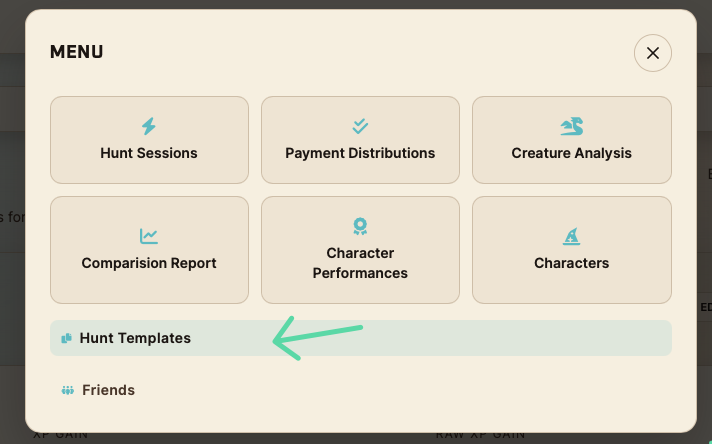Click the Friends group icon

point(67,390)
